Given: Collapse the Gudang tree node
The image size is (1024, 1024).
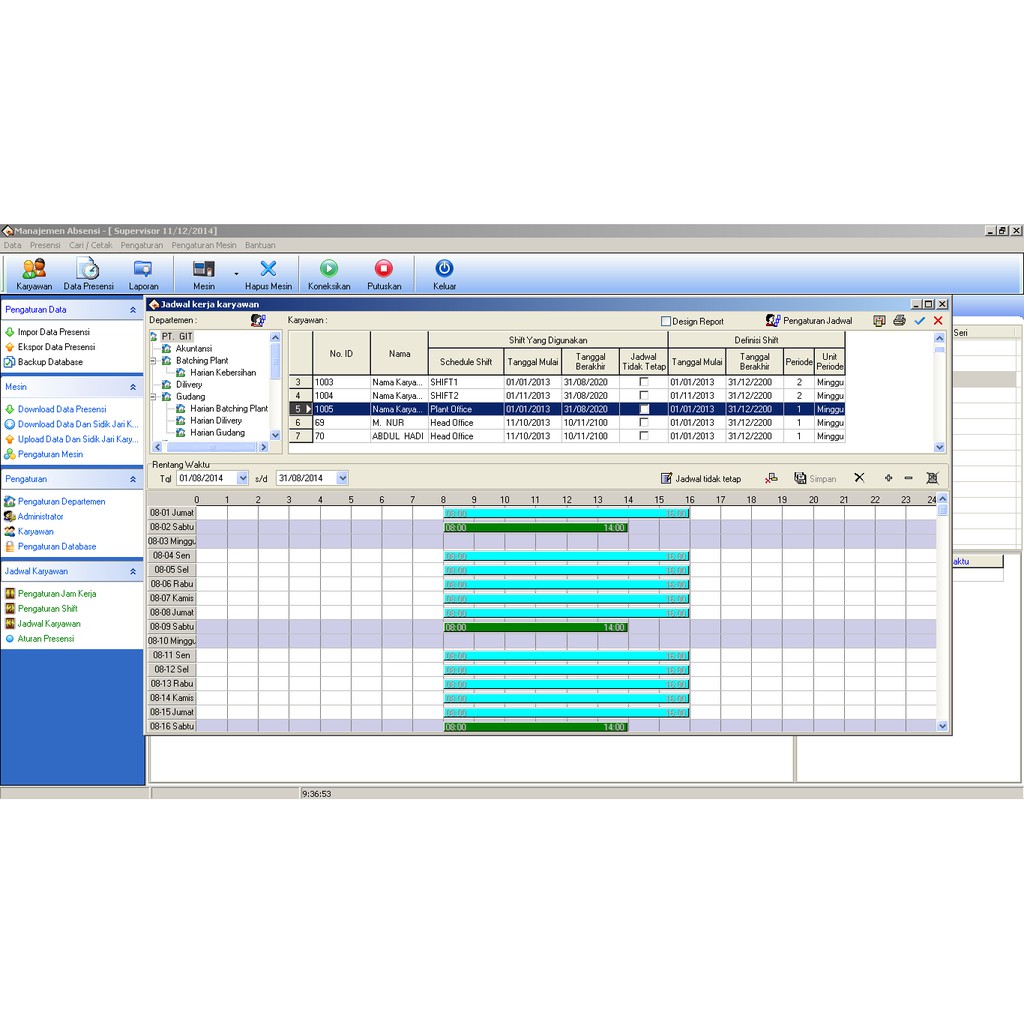Looking at the screenshot, I should pos(154,396).
